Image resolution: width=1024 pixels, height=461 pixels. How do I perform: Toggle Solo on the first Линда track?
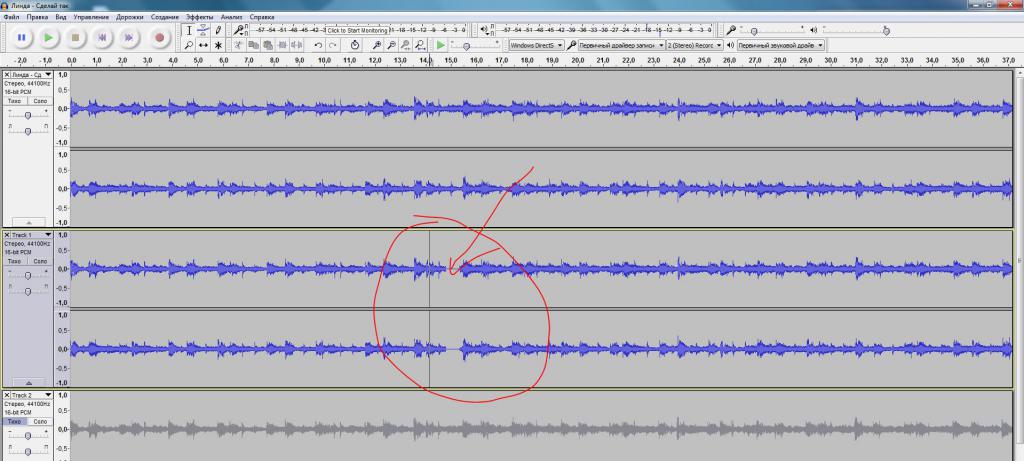(x=40, y=101)
